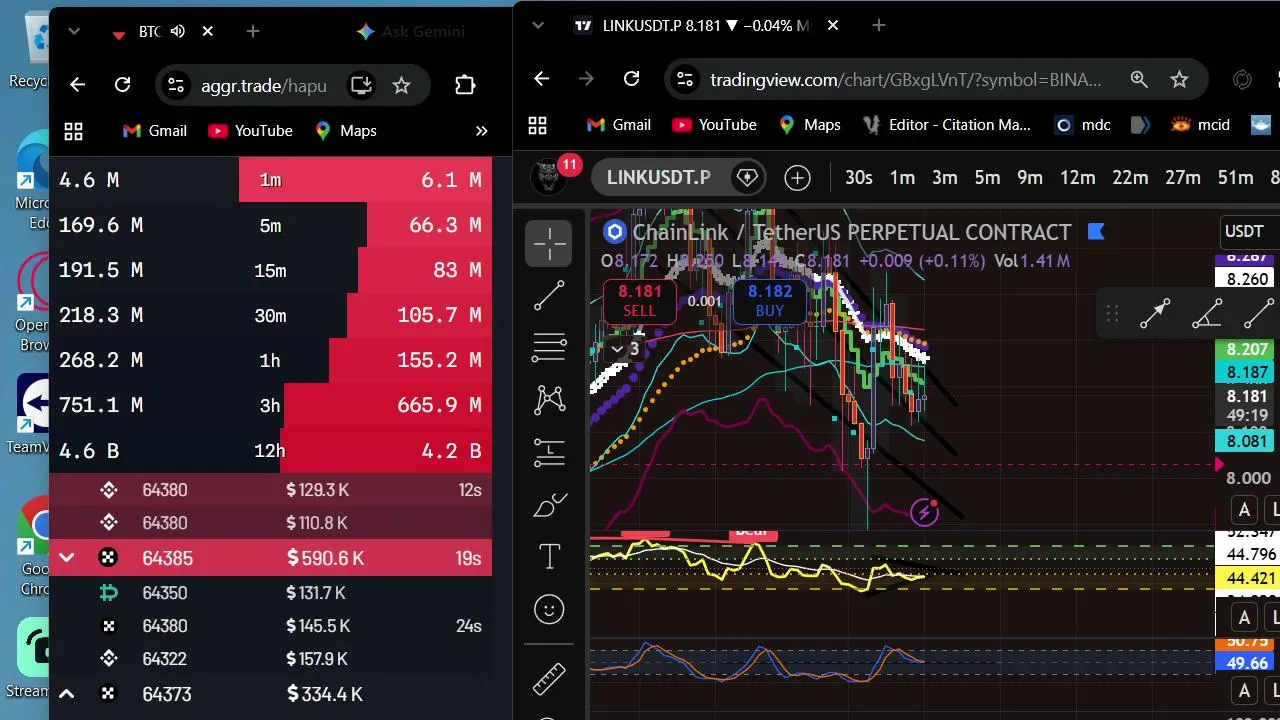Open the TradingView profile avatar menu

click(548, 178)
